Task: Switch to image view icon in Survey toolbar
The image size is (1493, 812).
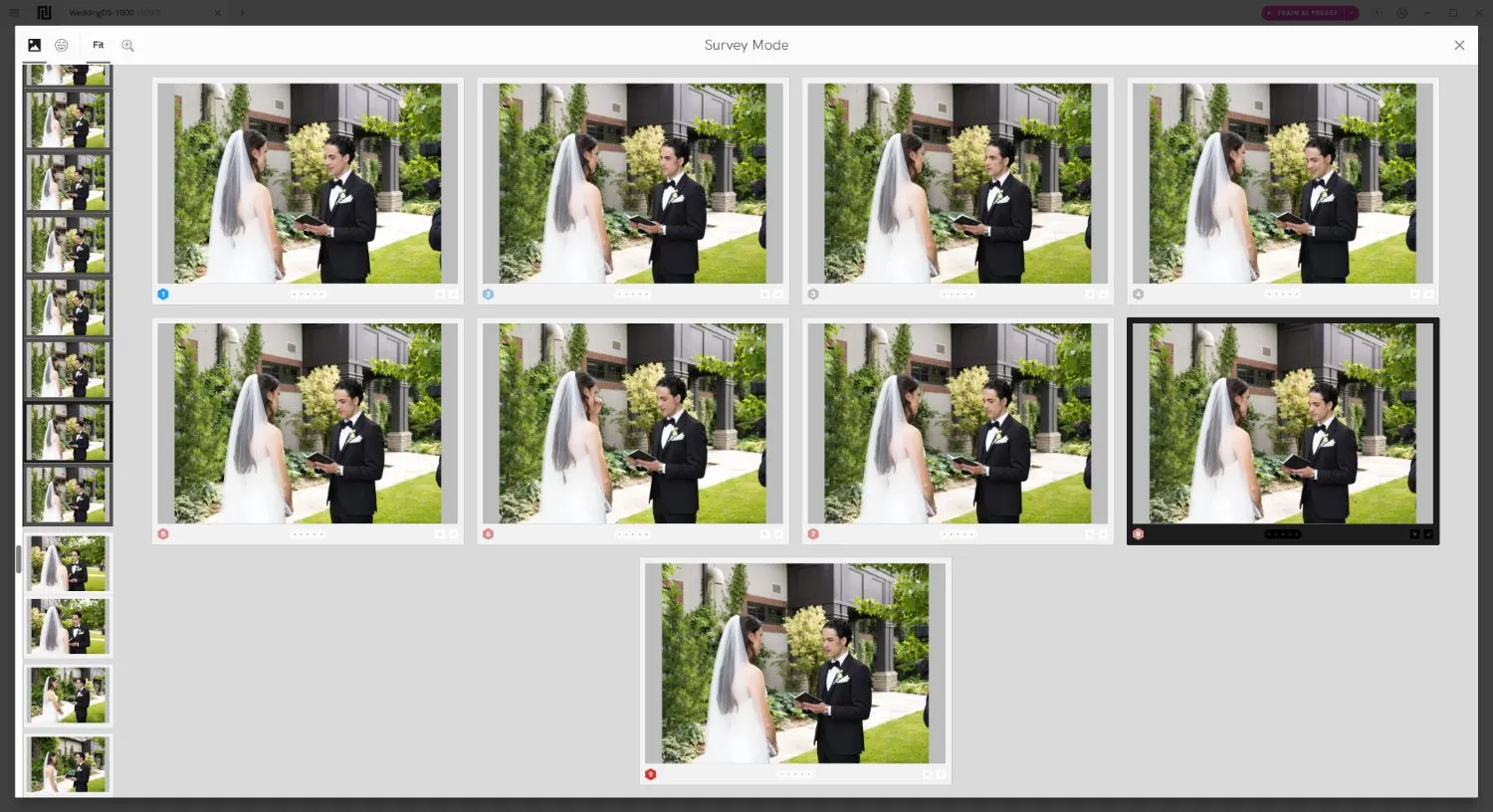Action: pyautogui.click(x=34, y=45)
